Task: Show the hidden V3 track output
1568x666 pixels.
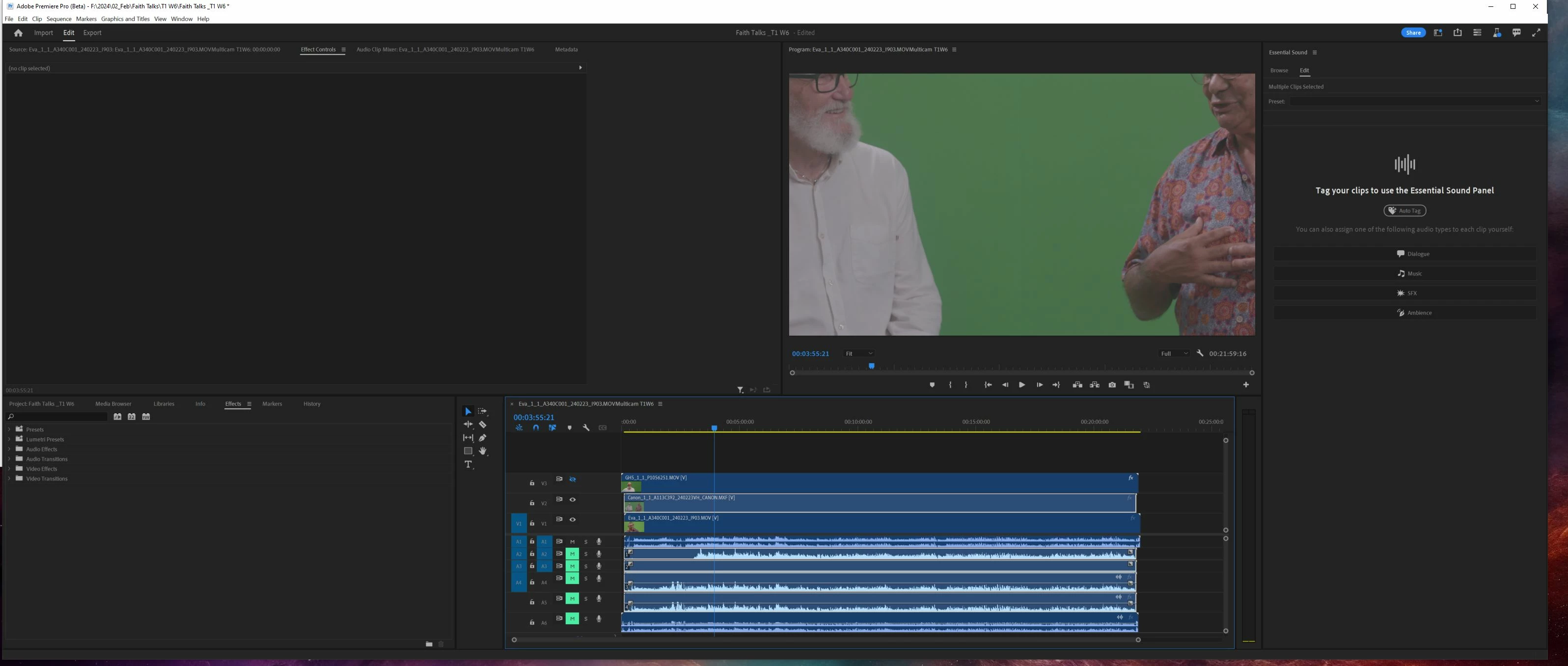Action: click(x=572, y=480)
